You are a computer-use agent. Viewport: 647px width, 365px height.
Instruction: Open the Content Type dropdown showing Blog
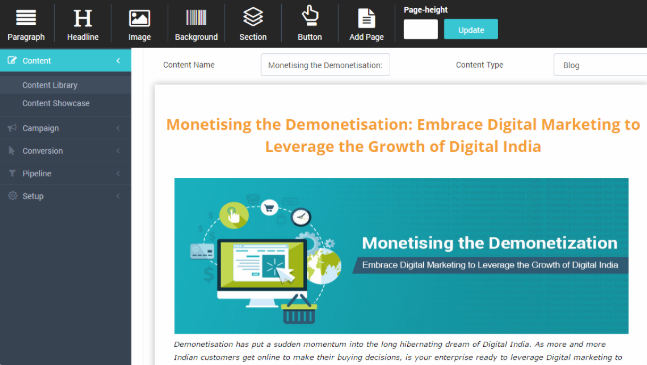[x=600, y=65]
